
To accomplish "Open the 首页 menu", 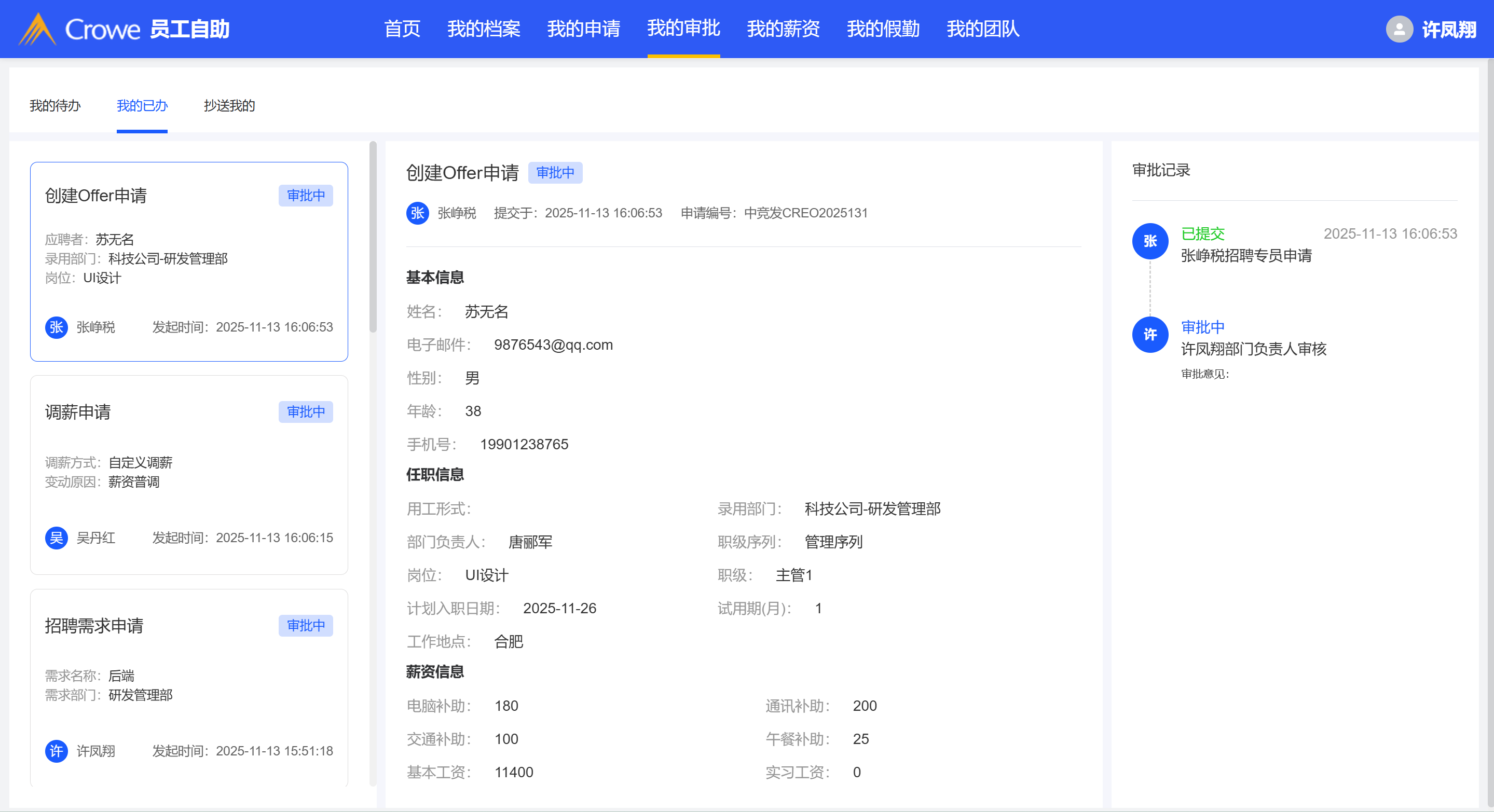I will coord(402,29).
